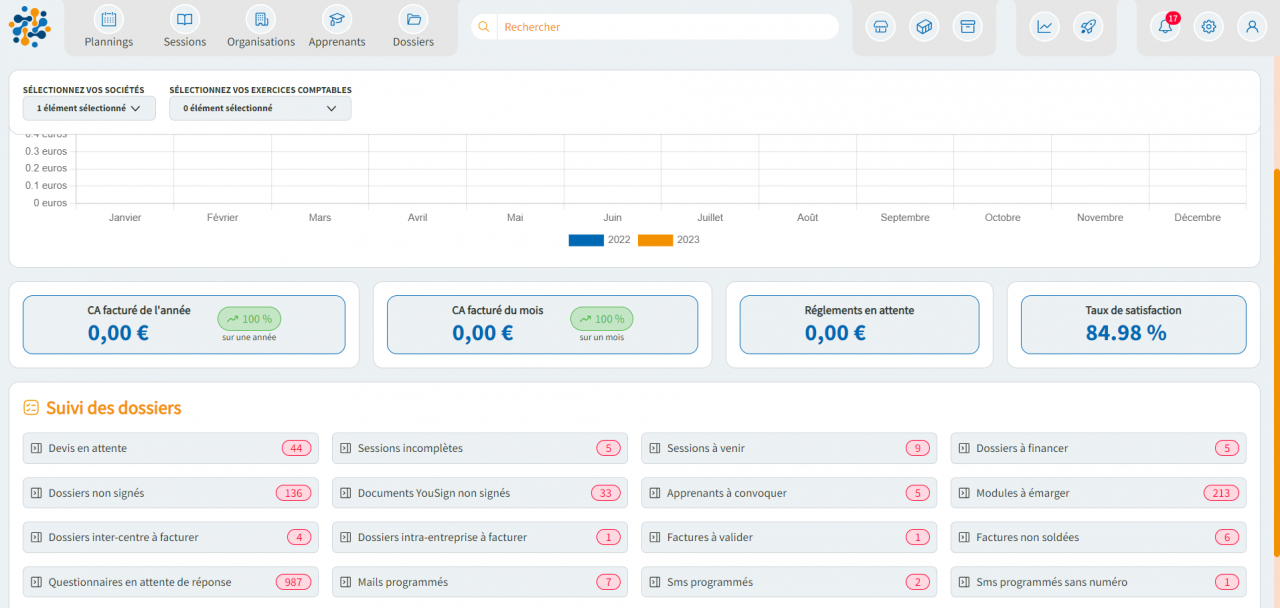The height and width of the screenshot is (608, 1280).
Task: View the Factures non soldées entries
Action: point(1098,537)
